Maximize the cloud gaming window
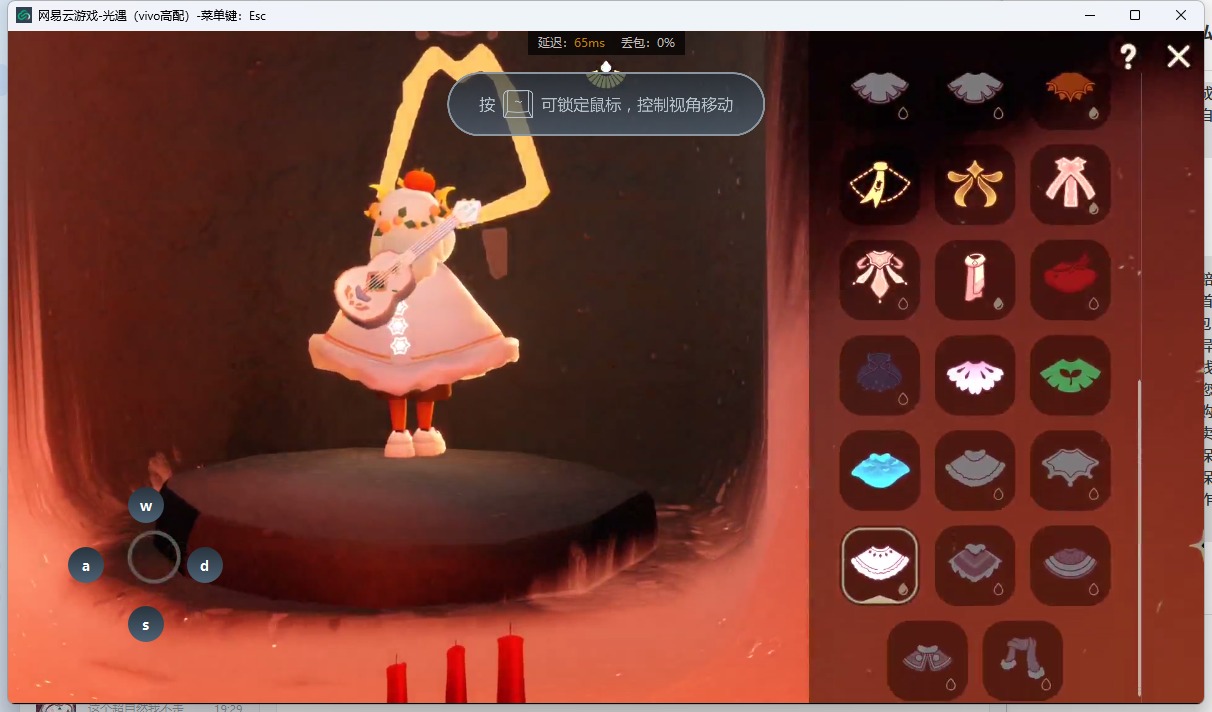This screenshot has height=712, width=1212. [x=1135, y=15]
